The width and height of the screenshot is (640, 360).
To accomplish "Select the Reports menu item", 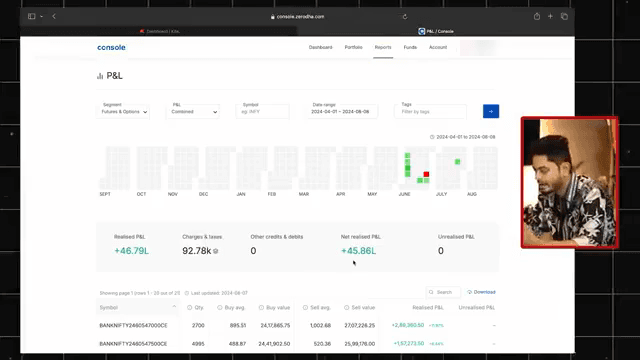I will click(x=383, y=47).
